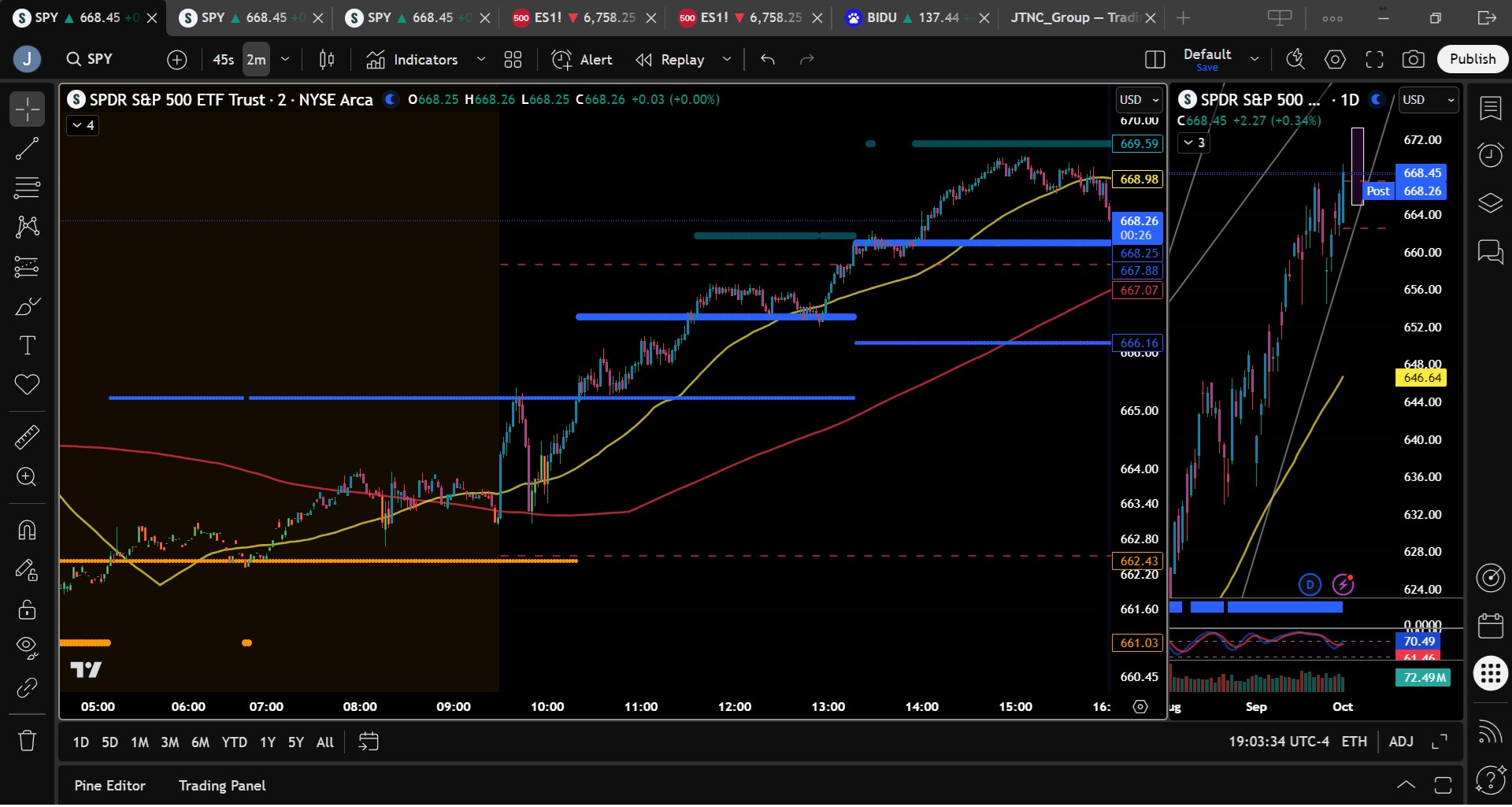Viewport: 1512px width, 807px height.
Task: Select the 45s timeframe
Action: click(x=224, y=60)
